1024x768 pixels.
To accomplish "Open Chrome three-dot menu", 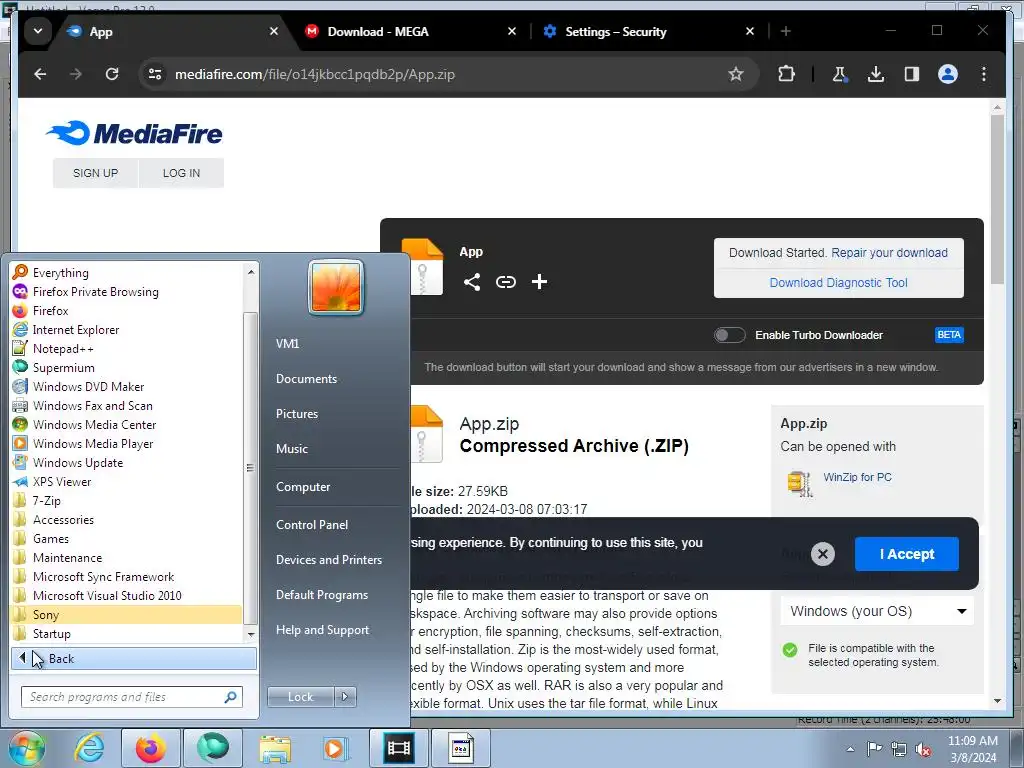I will (984, 74).
